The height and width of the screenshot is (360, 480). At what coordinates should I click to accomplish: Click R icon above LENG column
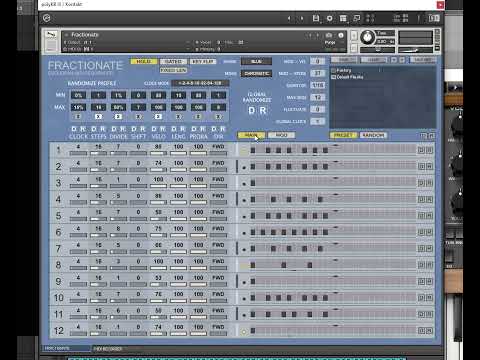click(183, 129)
